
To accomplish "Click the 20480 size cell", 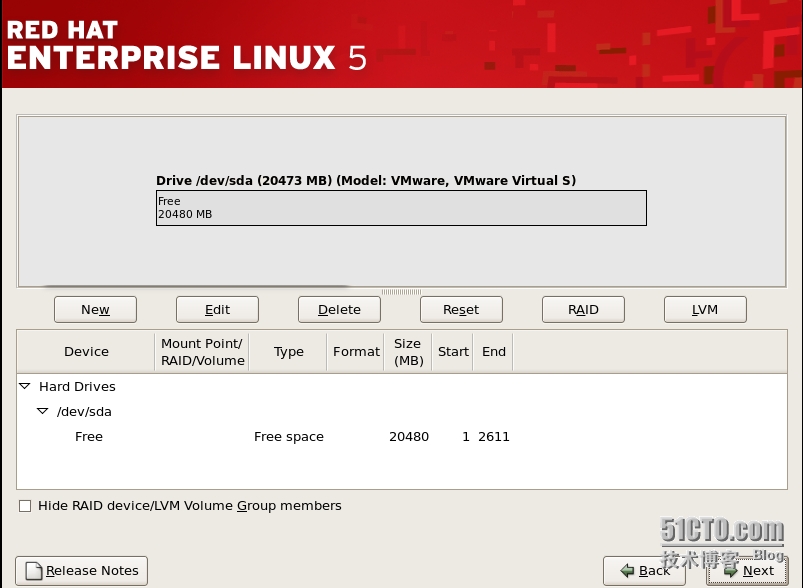I will tap(409, 436).
